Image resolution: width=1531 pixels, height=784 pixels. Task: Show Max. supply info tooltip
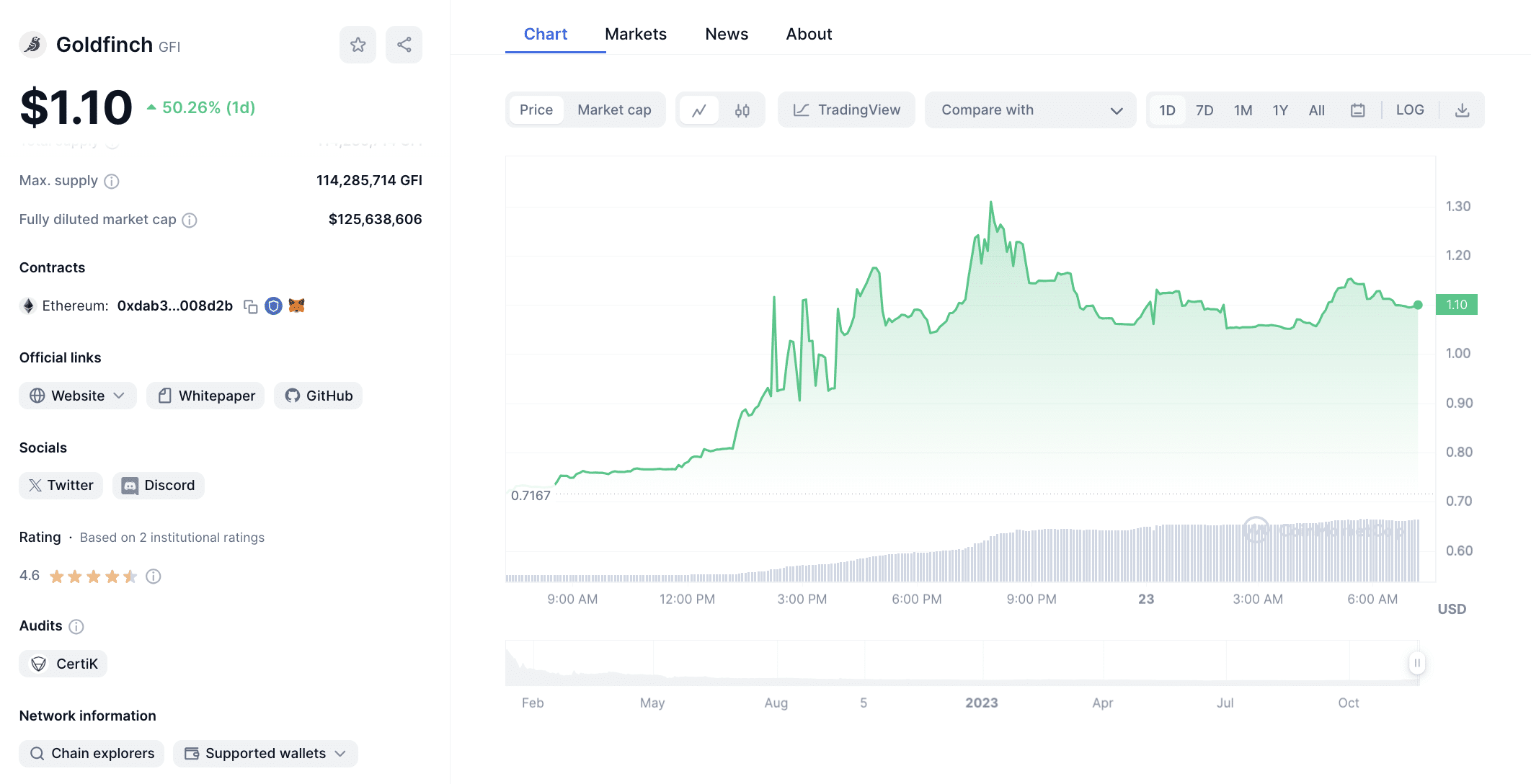pos(112,181)
